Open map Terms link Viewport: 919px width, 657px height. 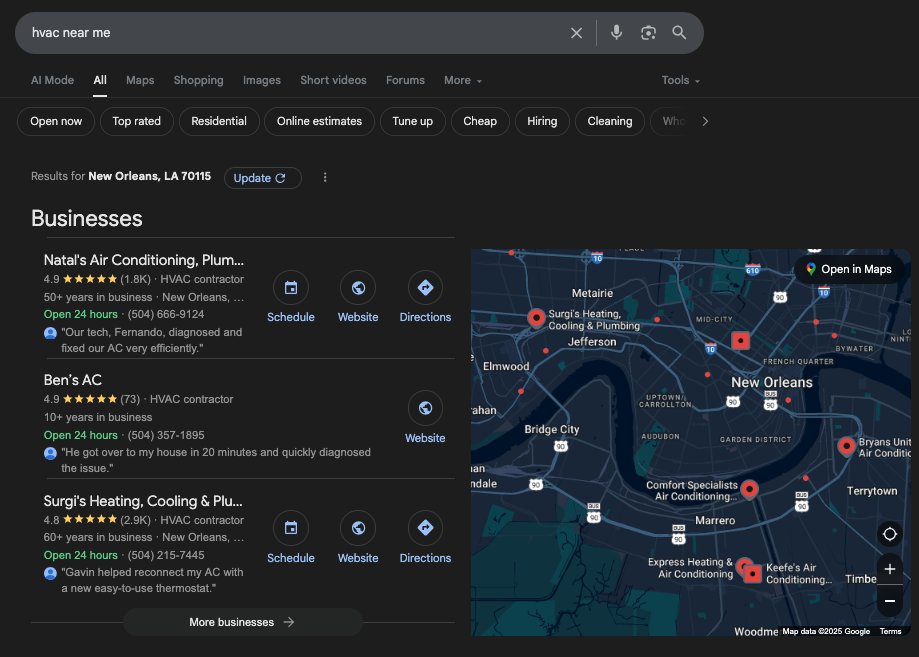(x=890, y=631)
